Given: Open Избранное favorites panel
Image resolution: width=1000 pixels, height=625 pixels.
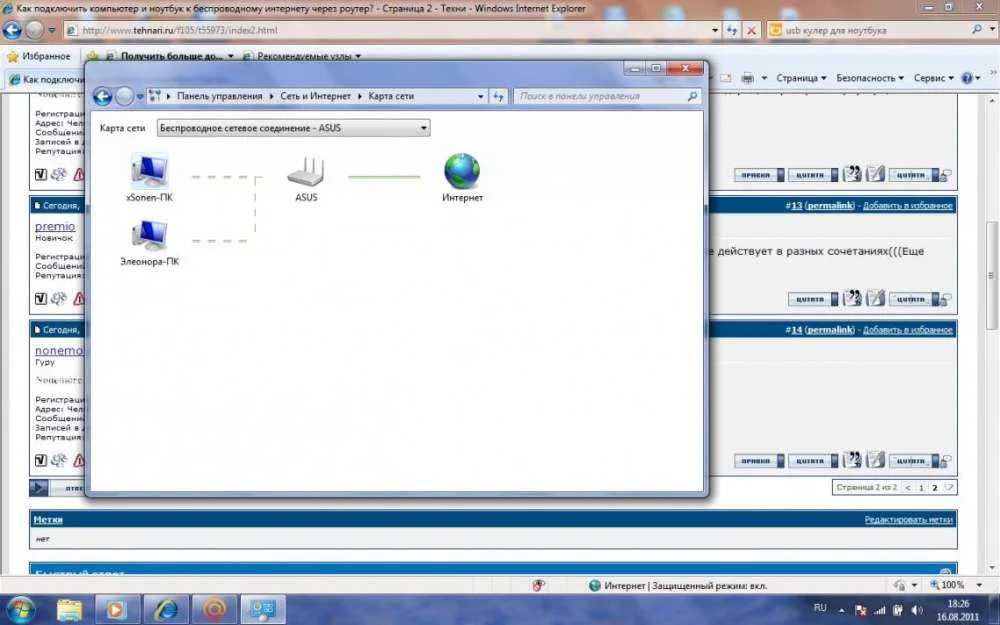Looking at the screenshot, I should (39, 56).
